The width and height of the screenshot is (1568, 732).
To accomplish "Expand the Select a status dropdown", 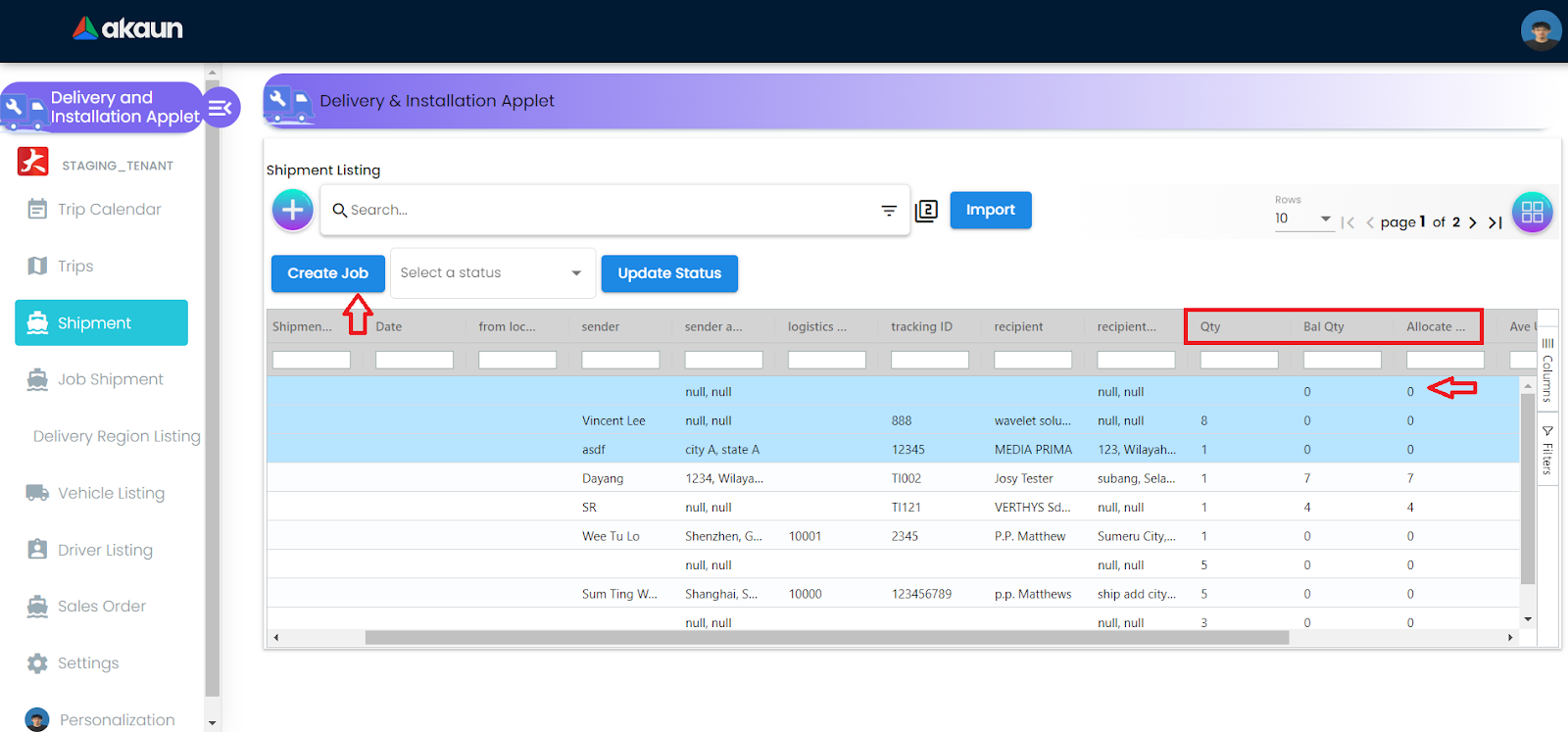I will (x=492, y=273).
